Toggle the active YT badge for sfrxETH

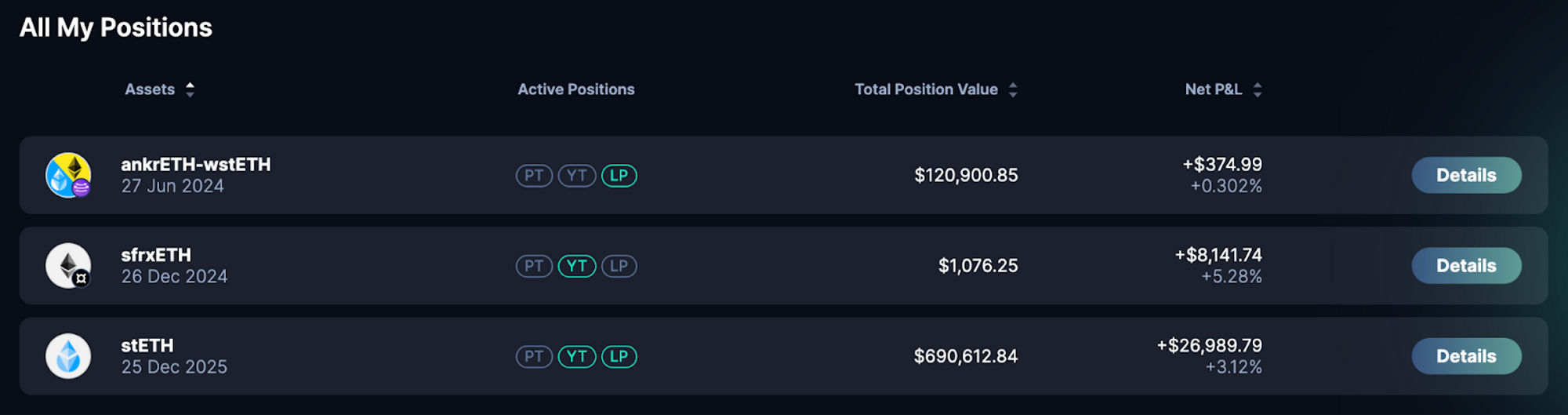[x=577, y=266]
